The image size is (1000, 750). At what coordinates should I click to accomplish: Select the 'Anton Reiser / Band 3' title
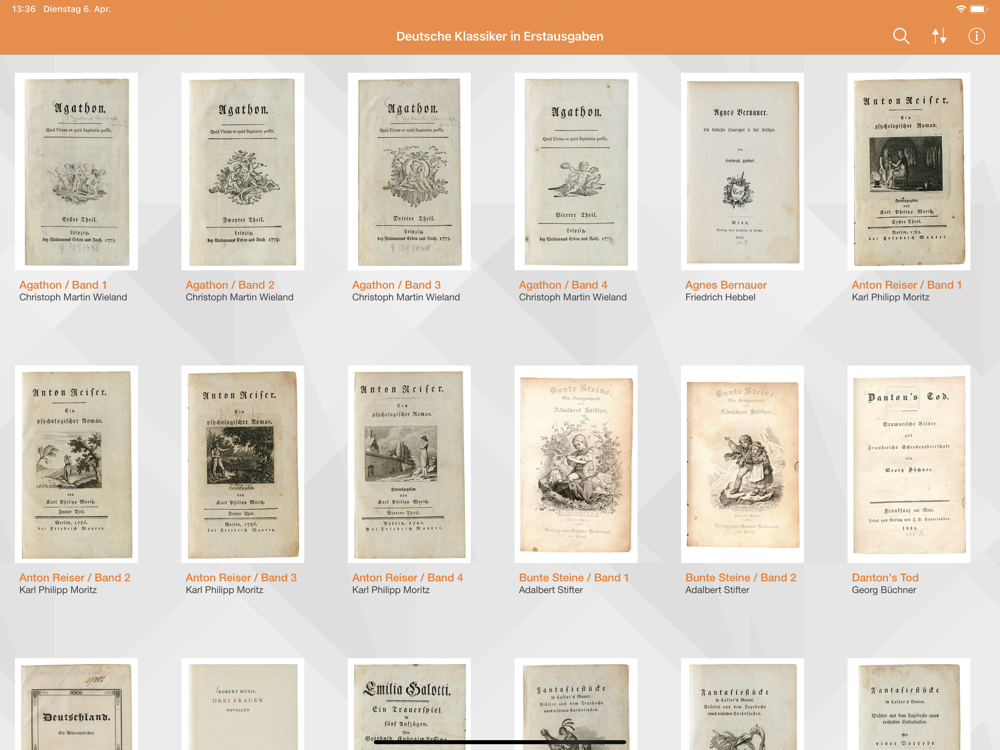(x=241, y=578)
